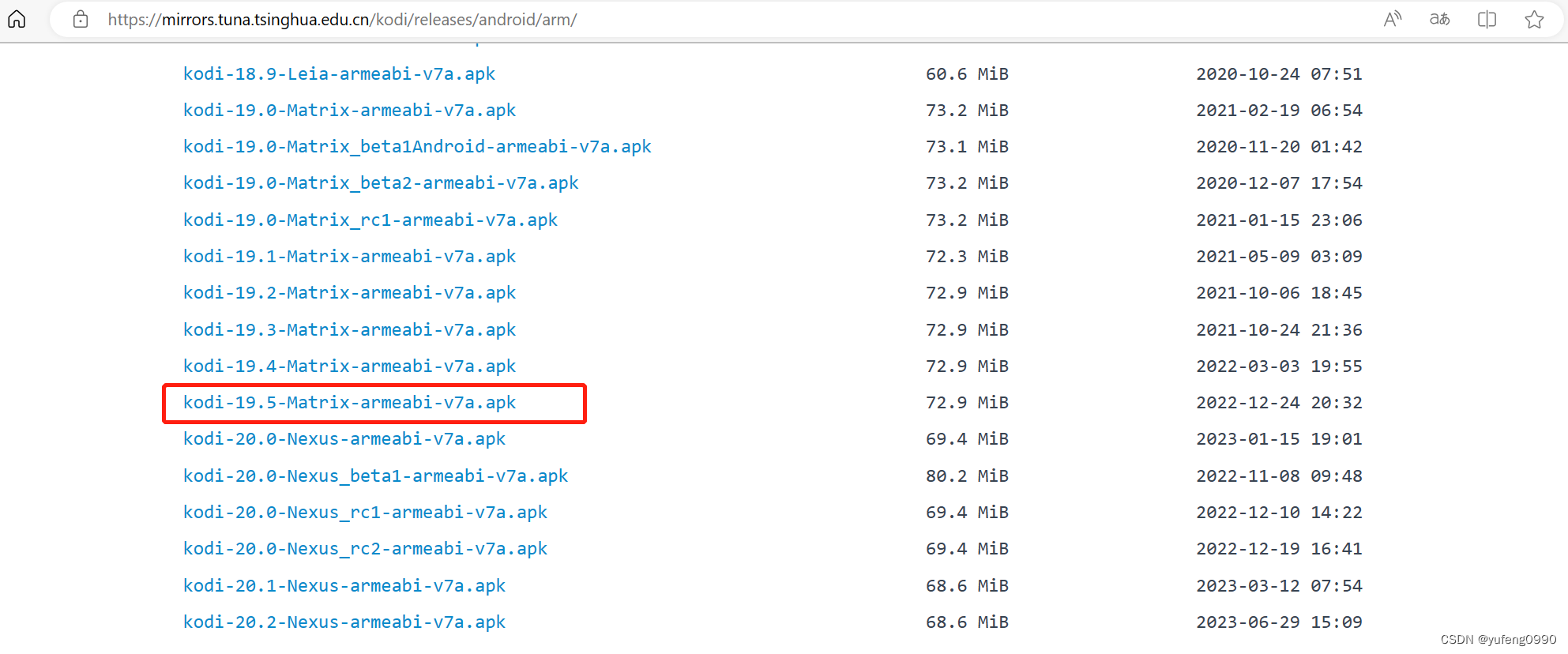The image size is (1568, 654).
Task: Select the 60.6 MiB size value
Action: tap(967, 73)
